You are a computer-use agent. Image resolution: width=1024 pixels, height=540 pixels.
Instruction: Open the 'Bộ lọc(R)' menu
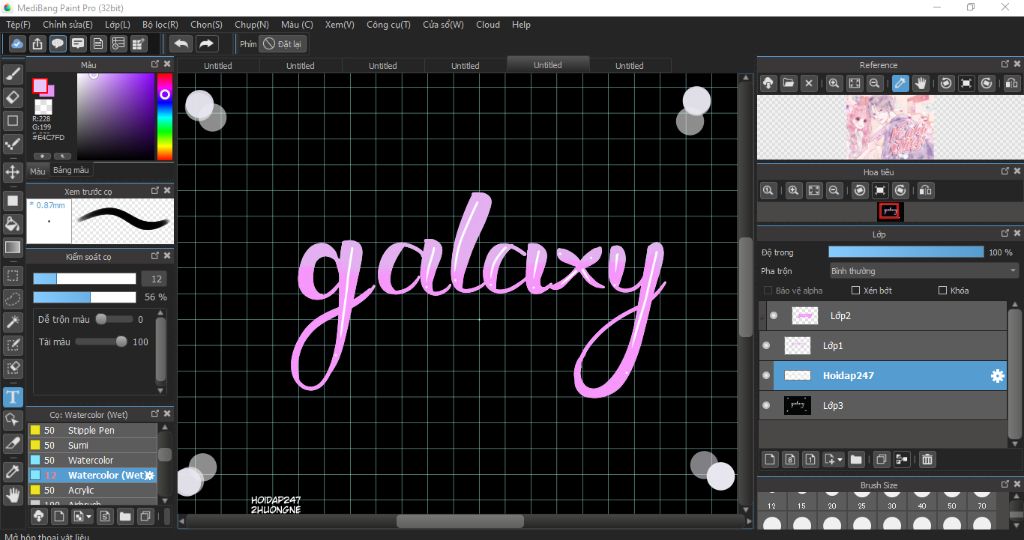160,24
